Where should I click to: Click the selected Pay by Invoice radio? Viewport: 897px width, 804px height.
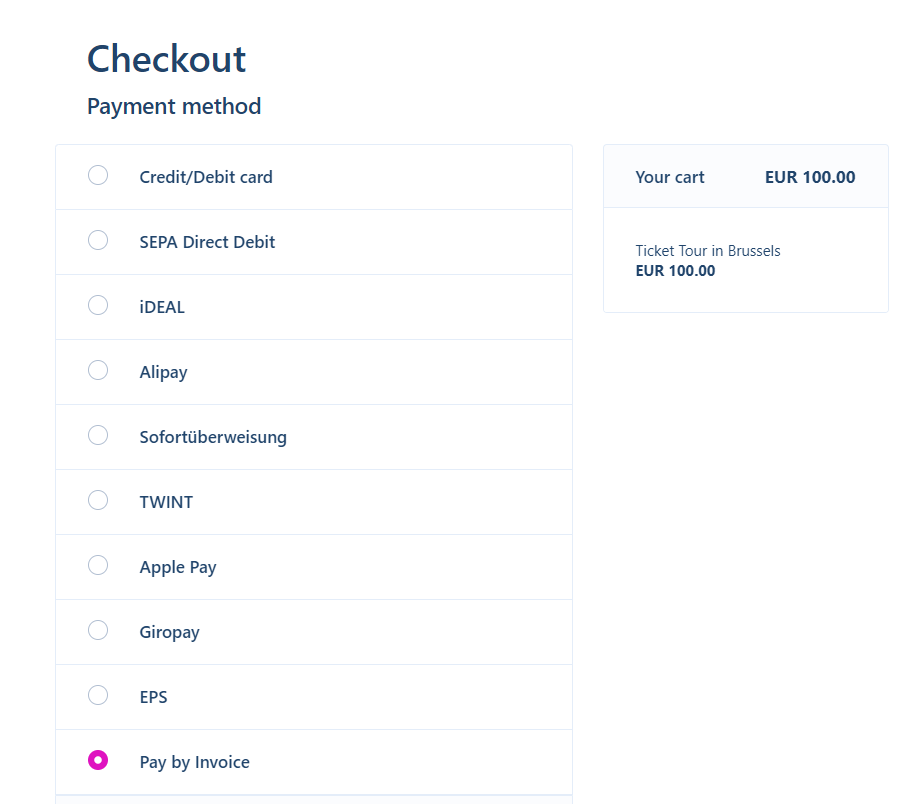98,761
